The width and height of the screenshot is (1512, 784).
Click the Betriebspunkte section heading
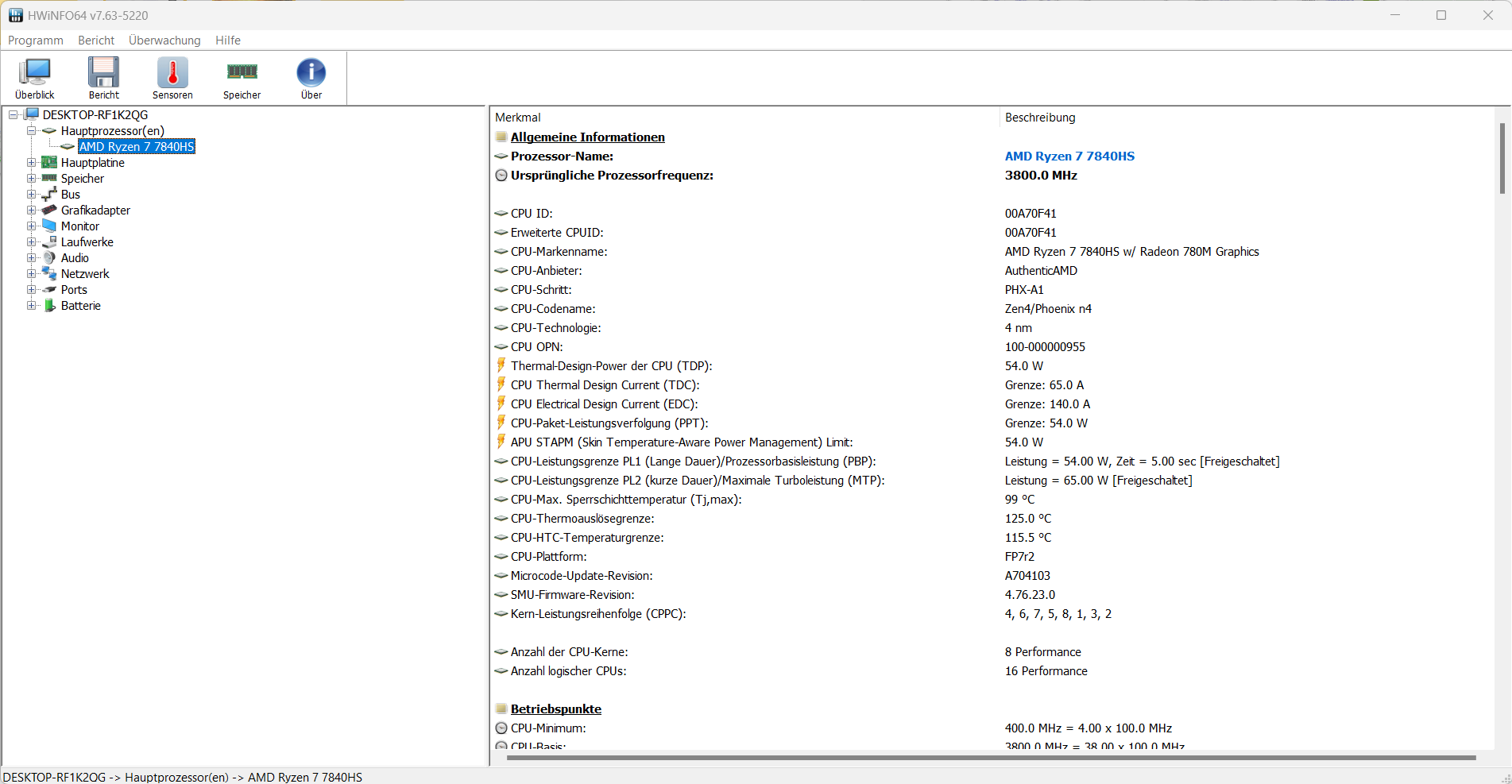coord(556,709)
